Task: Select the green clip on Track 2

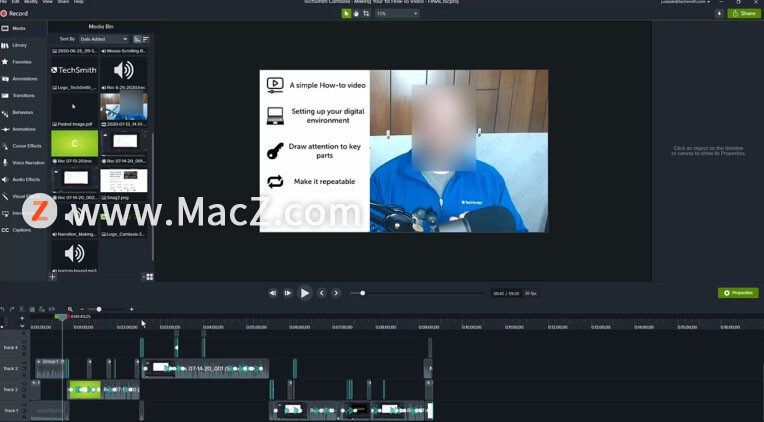Action: pos(85,390)
